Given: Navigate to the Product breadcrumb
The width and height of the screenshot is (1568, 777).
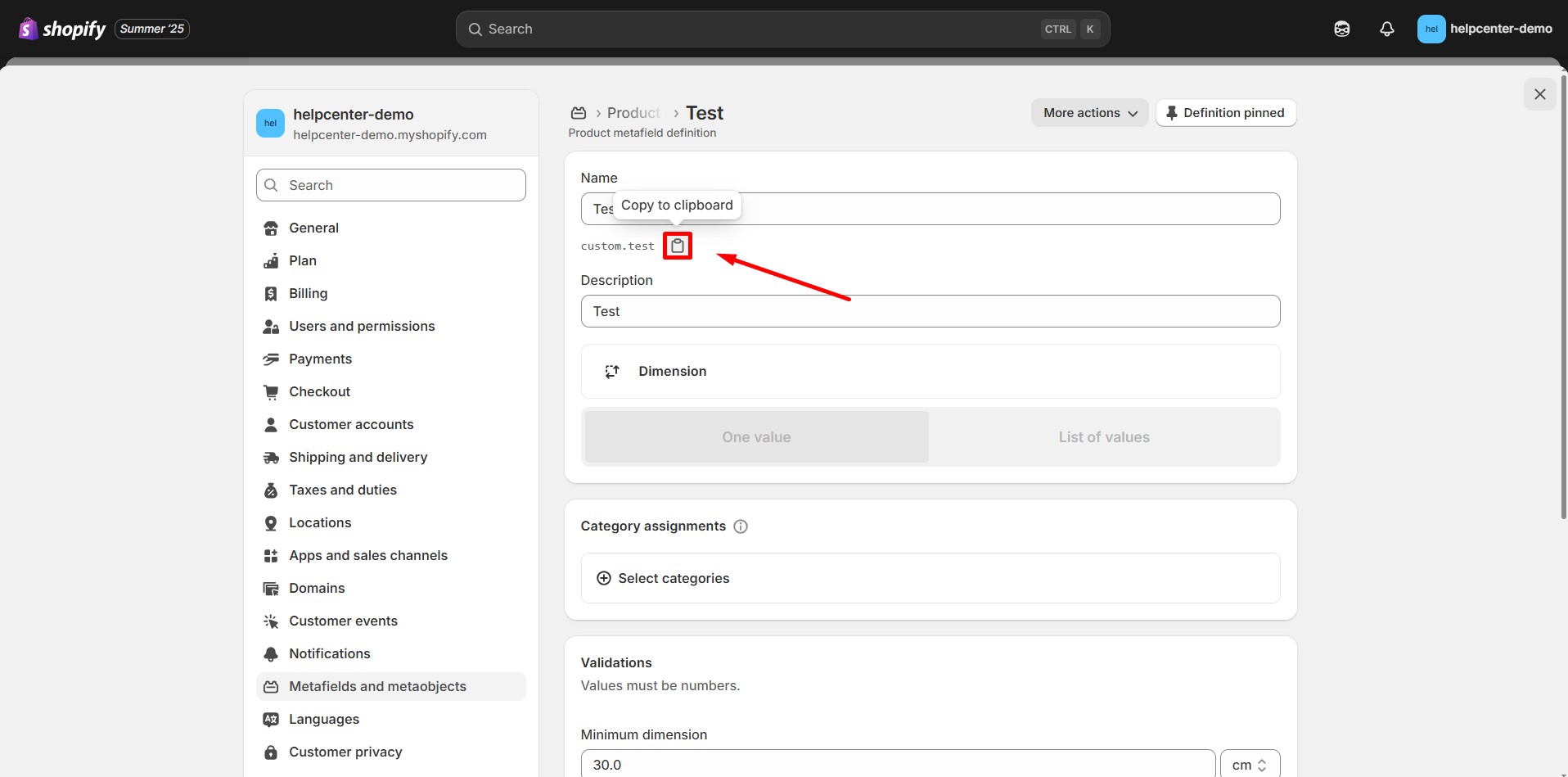Looking at the screenshot, I should coord(633,112).
